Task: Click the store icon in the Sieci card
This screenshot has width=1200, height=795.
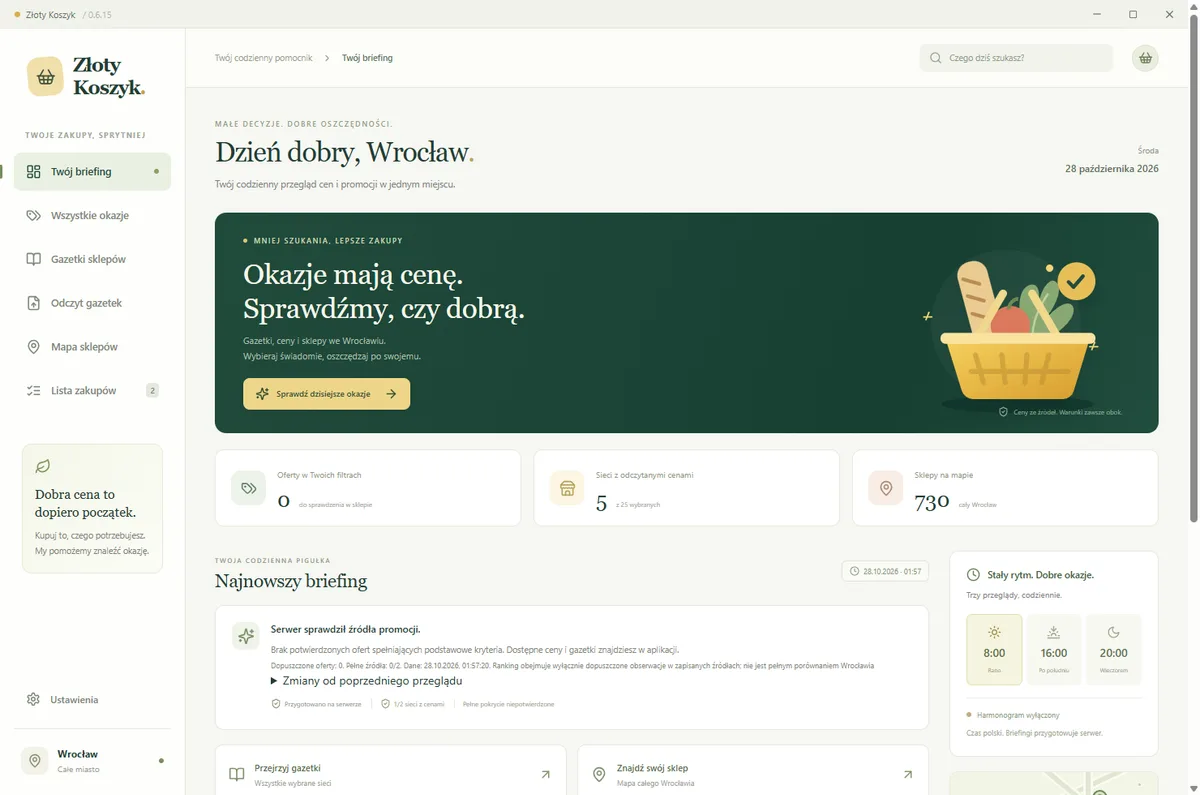Action: [567, 488]
